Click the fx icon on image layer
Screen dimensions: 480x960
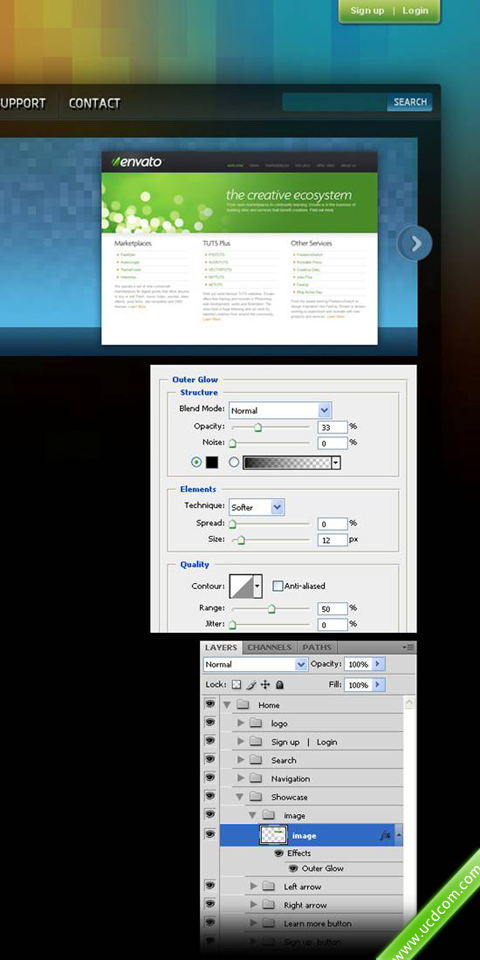click(x=385, y=835)
